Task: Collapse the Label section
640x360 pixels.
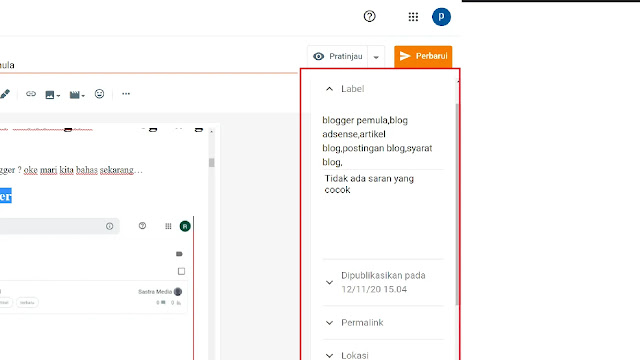Action: click(329, 89)
